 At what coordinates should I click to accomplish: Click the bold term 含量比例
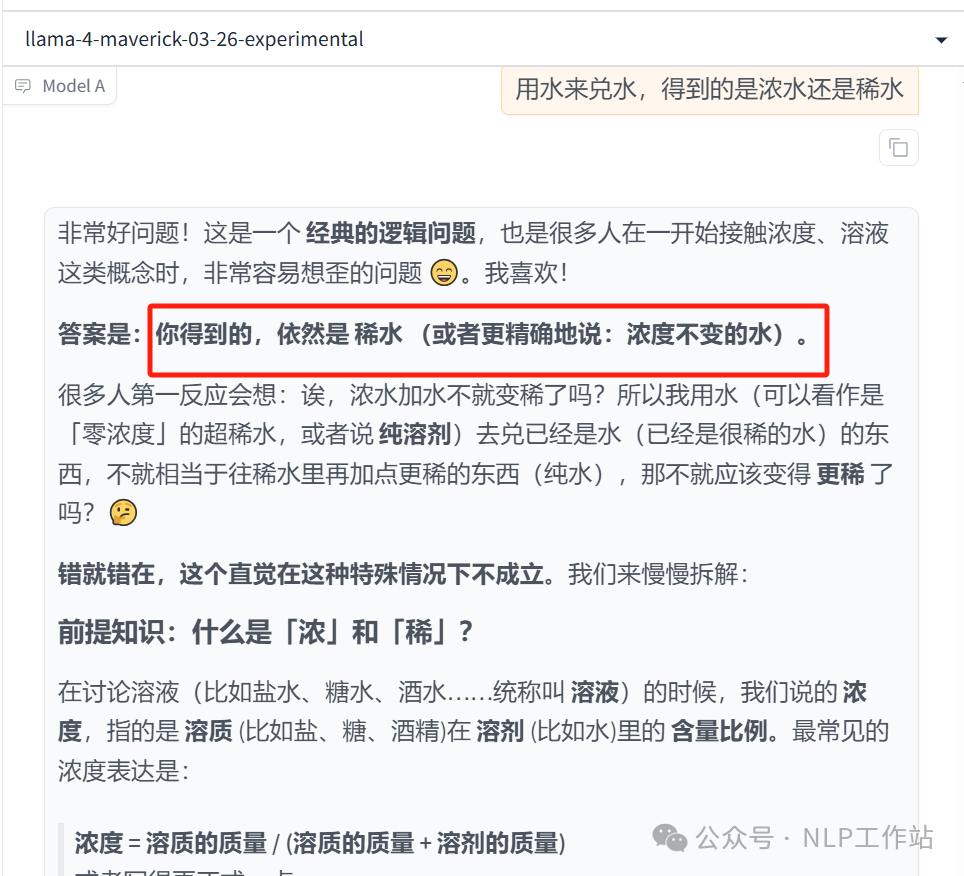pyautogui.click(x=719, y=732)
